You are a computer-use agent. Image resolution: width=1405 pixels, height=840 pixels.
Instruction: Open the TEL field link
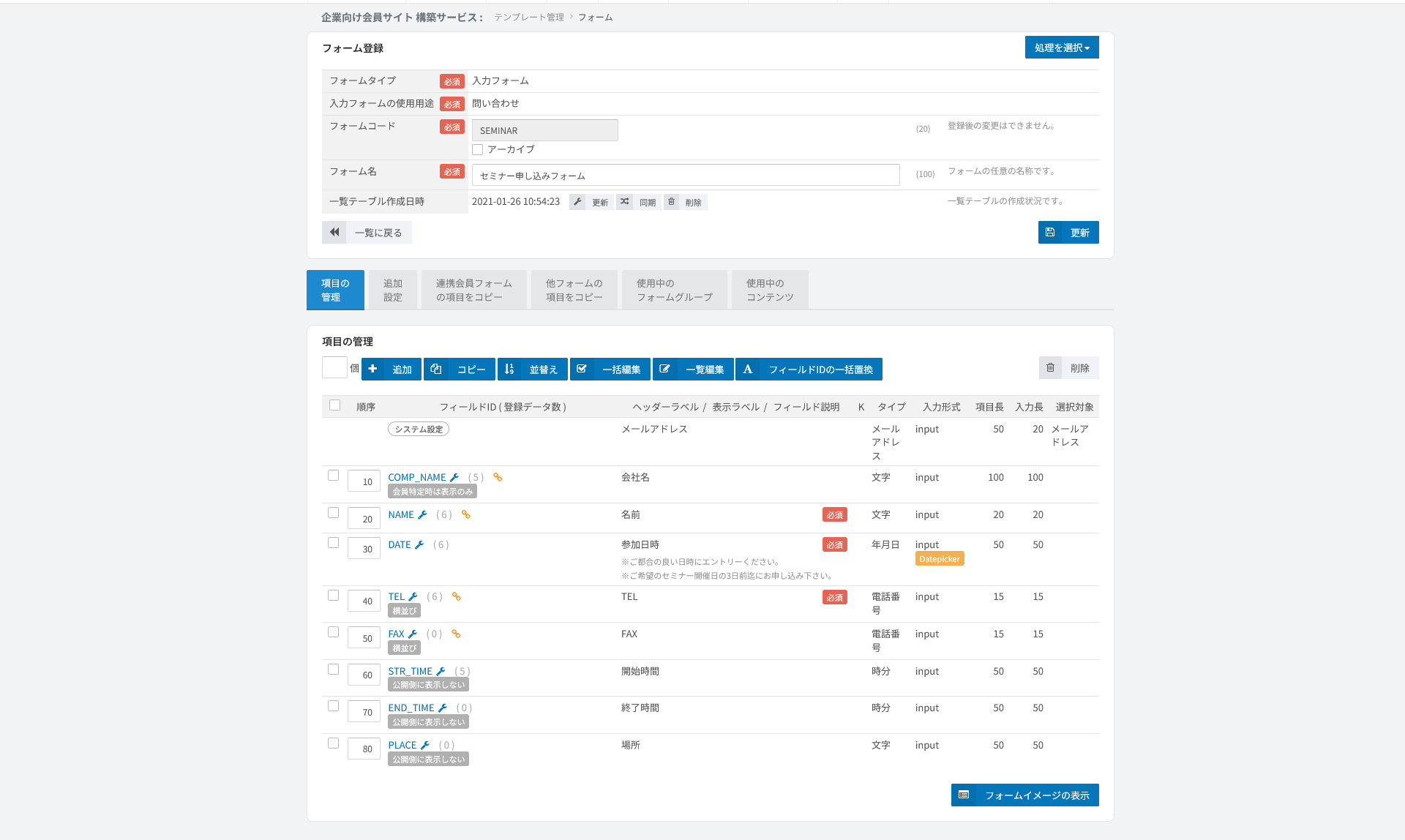click(396, 597)
